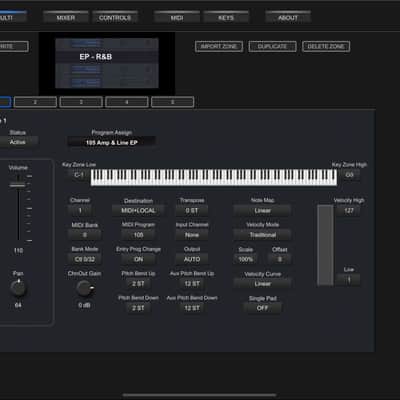Click a key on the zone piano keyboard
The image size is (400, 400).
214,177
